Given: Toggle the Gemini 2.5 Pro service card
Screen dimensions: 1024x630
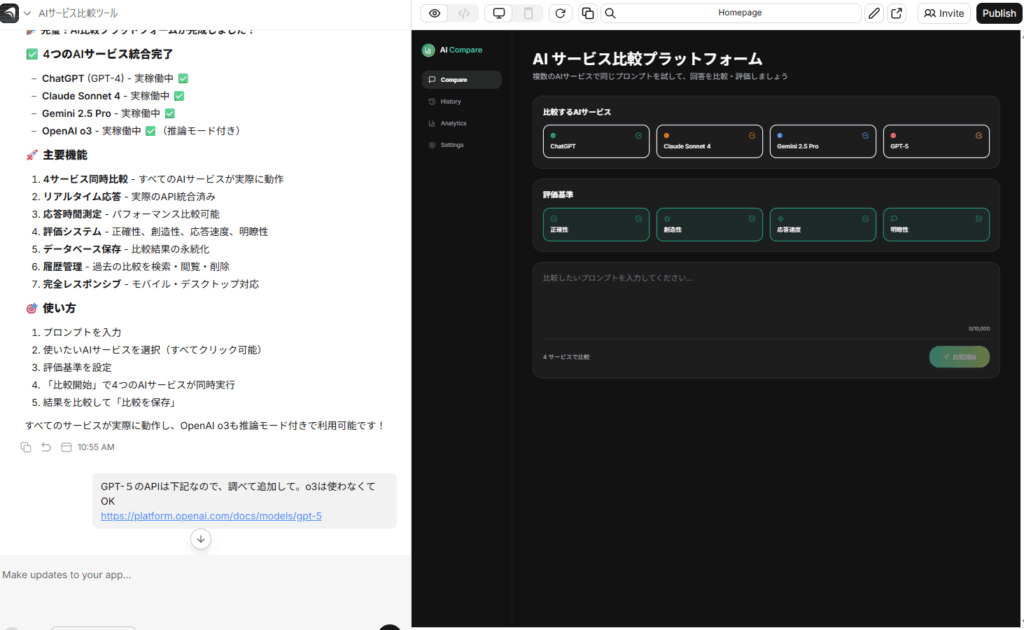Looking at the screenshot, I should [x=823, y=141].
